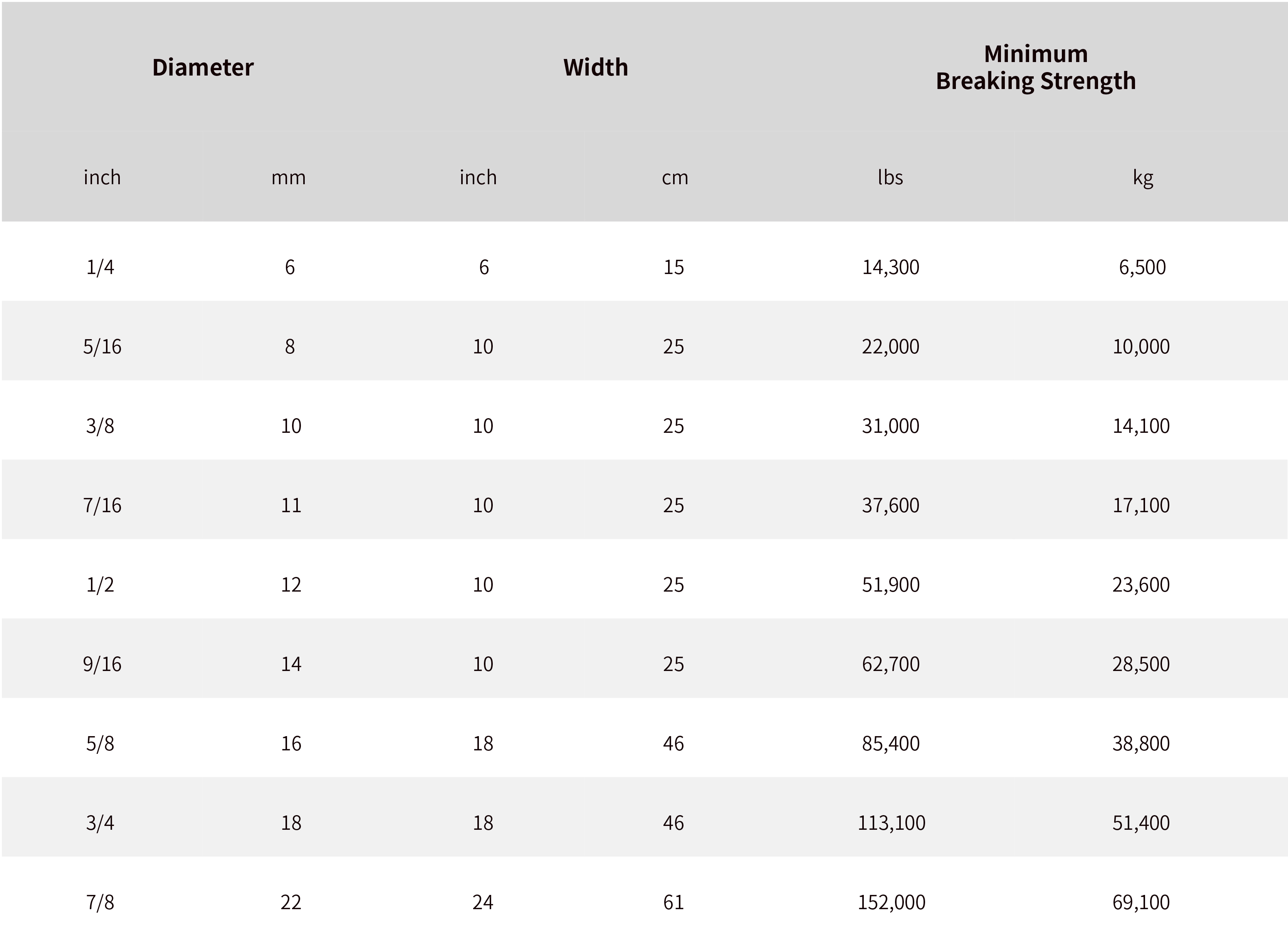Click the 7/8 inch diameter cell

pyautogui.click(x=100, y=902)
